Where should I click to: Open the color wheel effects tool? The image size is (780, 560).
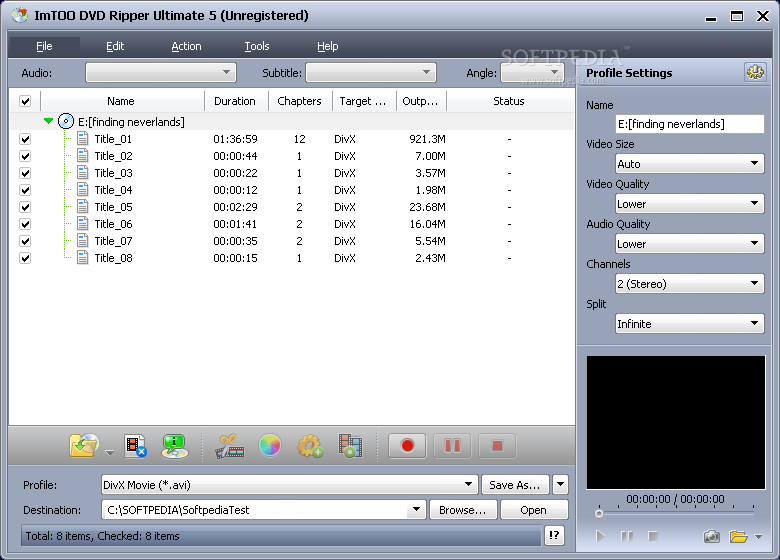[270, 445]
